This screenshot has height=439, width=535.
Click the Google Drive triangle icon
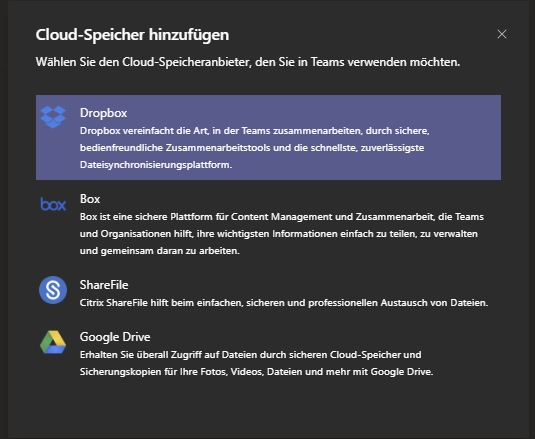pyautogui.click(x=53, y=342)
